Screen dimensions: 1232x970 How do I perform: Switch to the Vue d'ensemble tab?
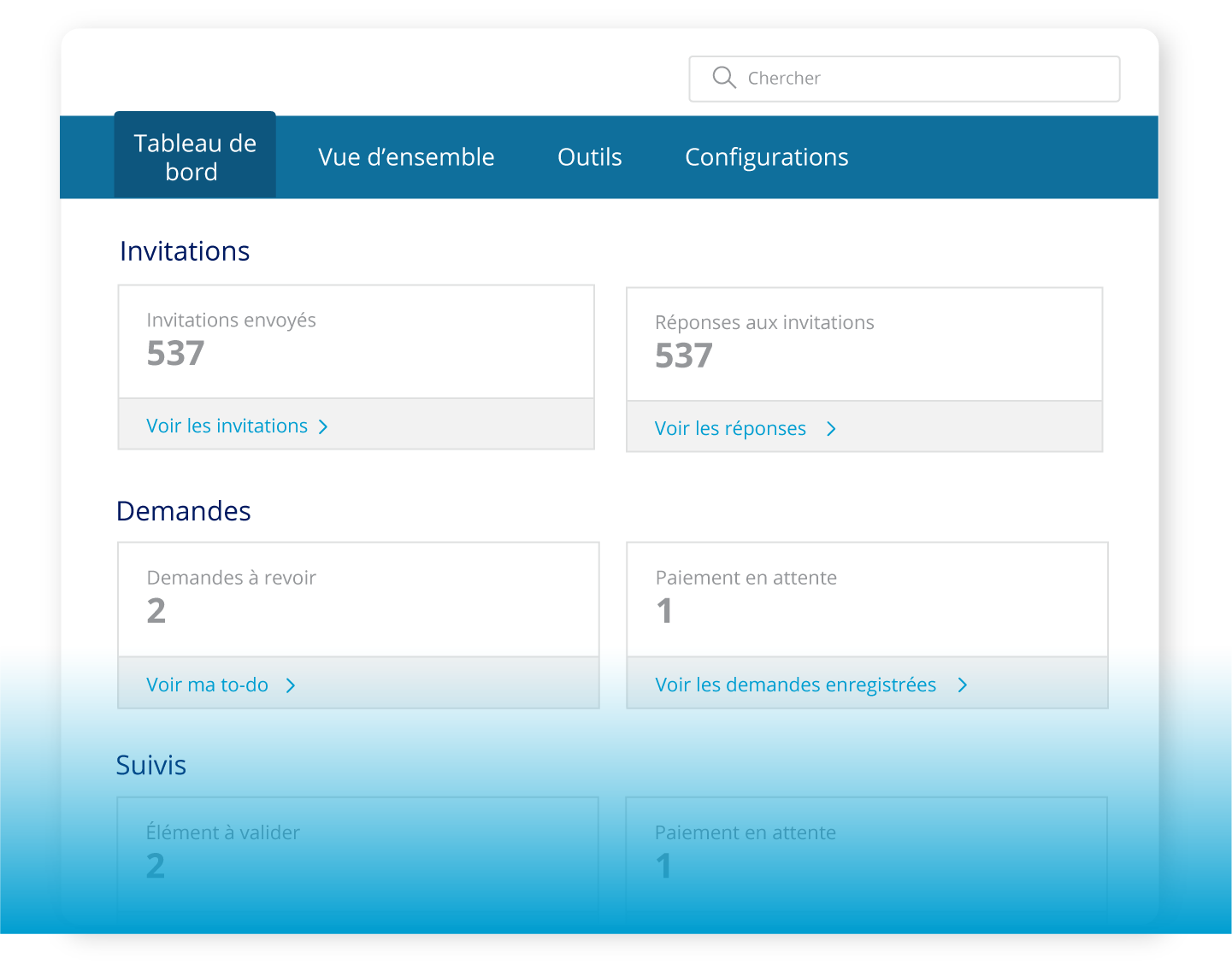(406, 156)
